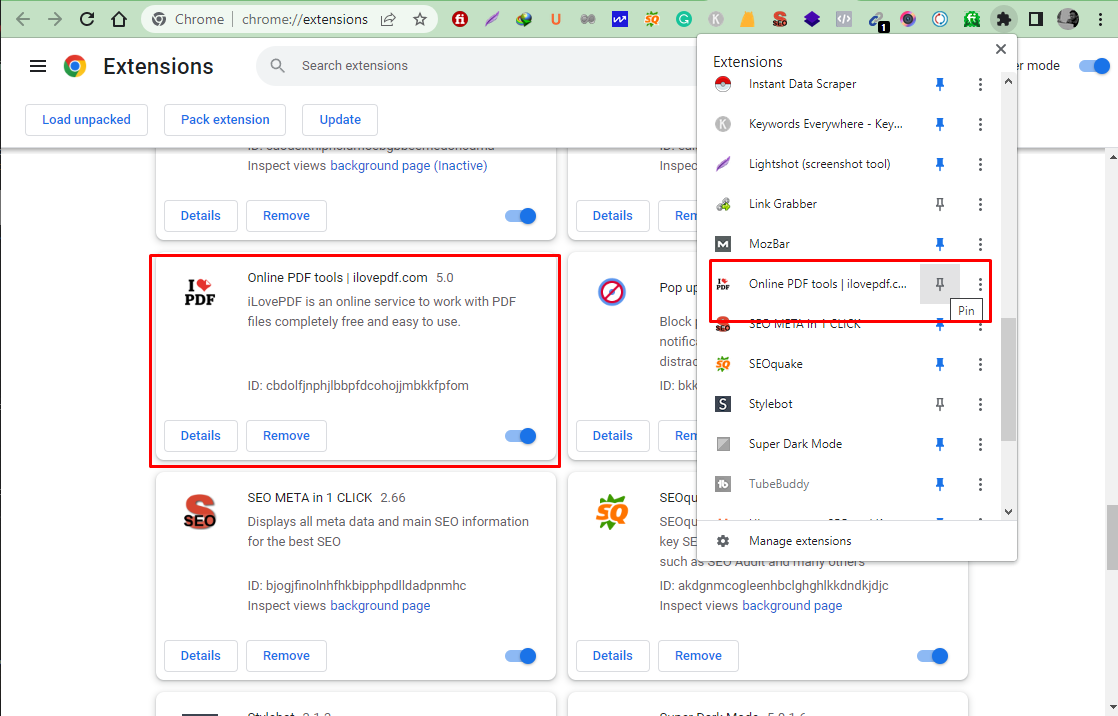The height and width of the screenshot is (716, 1118).
Task: Click the green Grammarly G toolbar icon
Action: tap(684, 19)
